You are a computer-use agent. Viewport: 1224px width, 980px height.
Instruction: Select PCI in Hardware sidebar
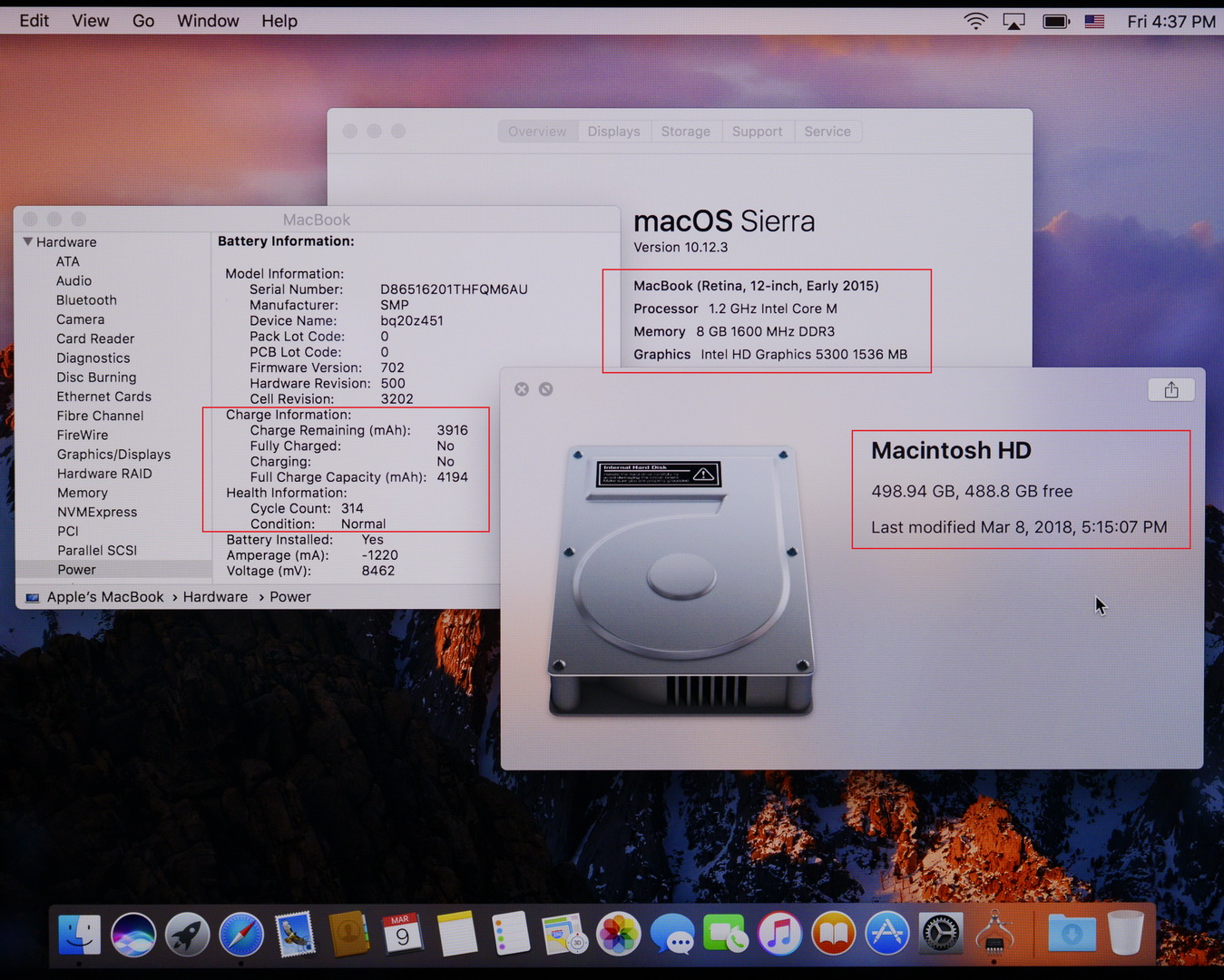[x=67, y=531]
